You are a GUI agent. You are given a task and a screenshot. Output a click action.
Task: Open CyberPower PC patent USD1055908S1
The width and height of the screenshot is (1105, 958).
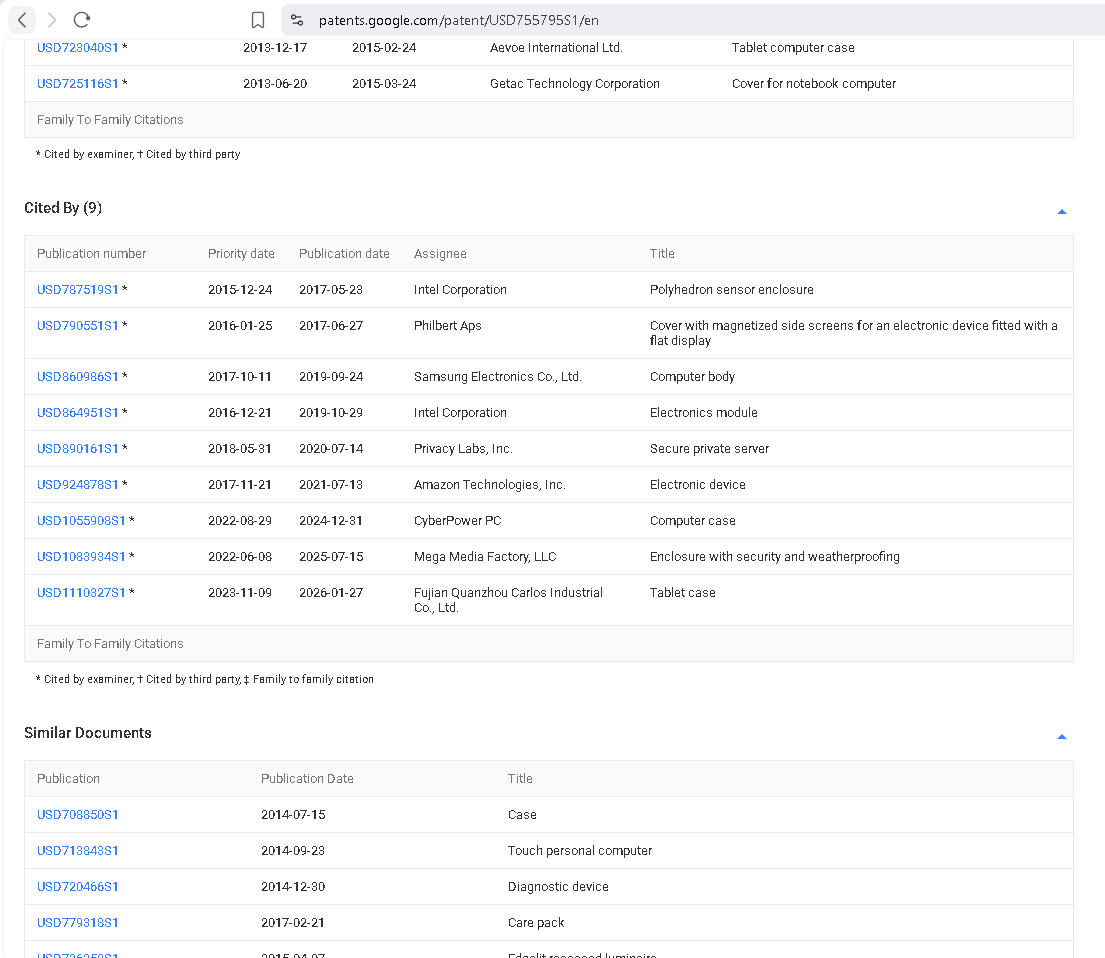click(81, 521)
